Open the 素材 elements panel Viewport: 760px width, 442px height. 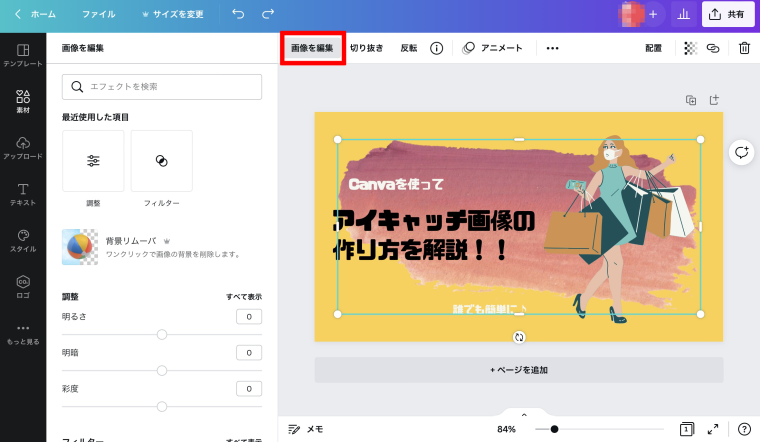23,101
